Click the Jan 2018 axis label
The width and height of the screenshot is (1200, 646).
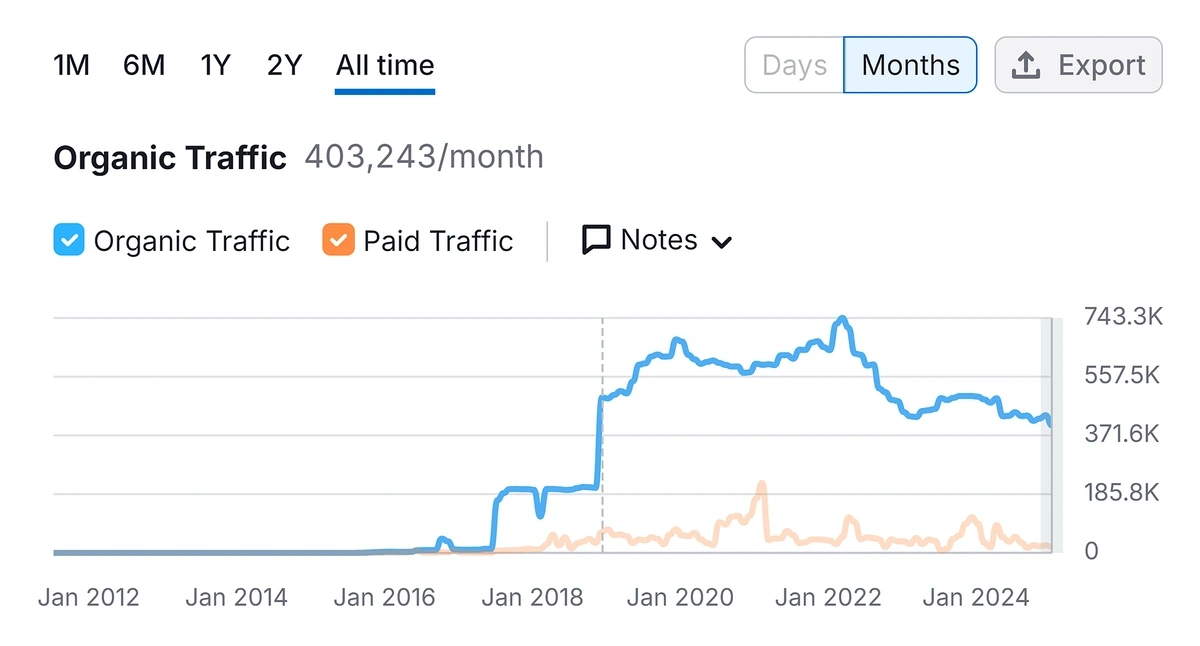tap(532, 598)
